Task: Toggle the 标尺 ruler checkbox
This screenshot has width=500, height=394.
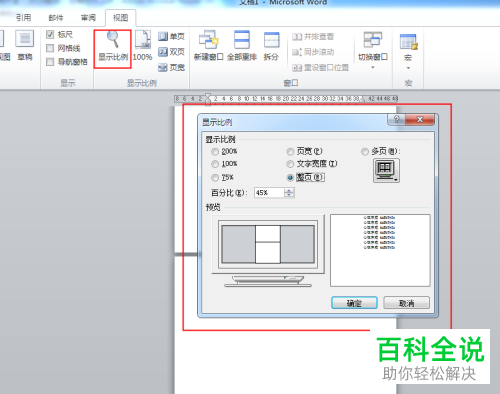Action: pyautogui.click(x=50, y=34)
